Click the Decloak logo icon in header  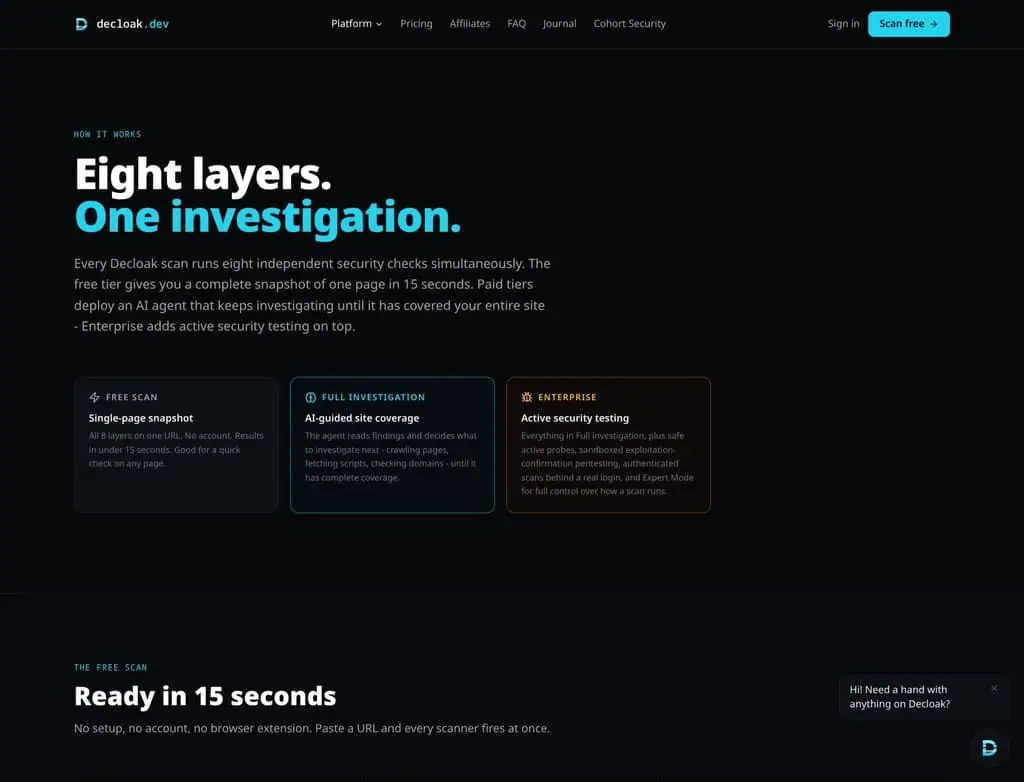tap(81, 24)
